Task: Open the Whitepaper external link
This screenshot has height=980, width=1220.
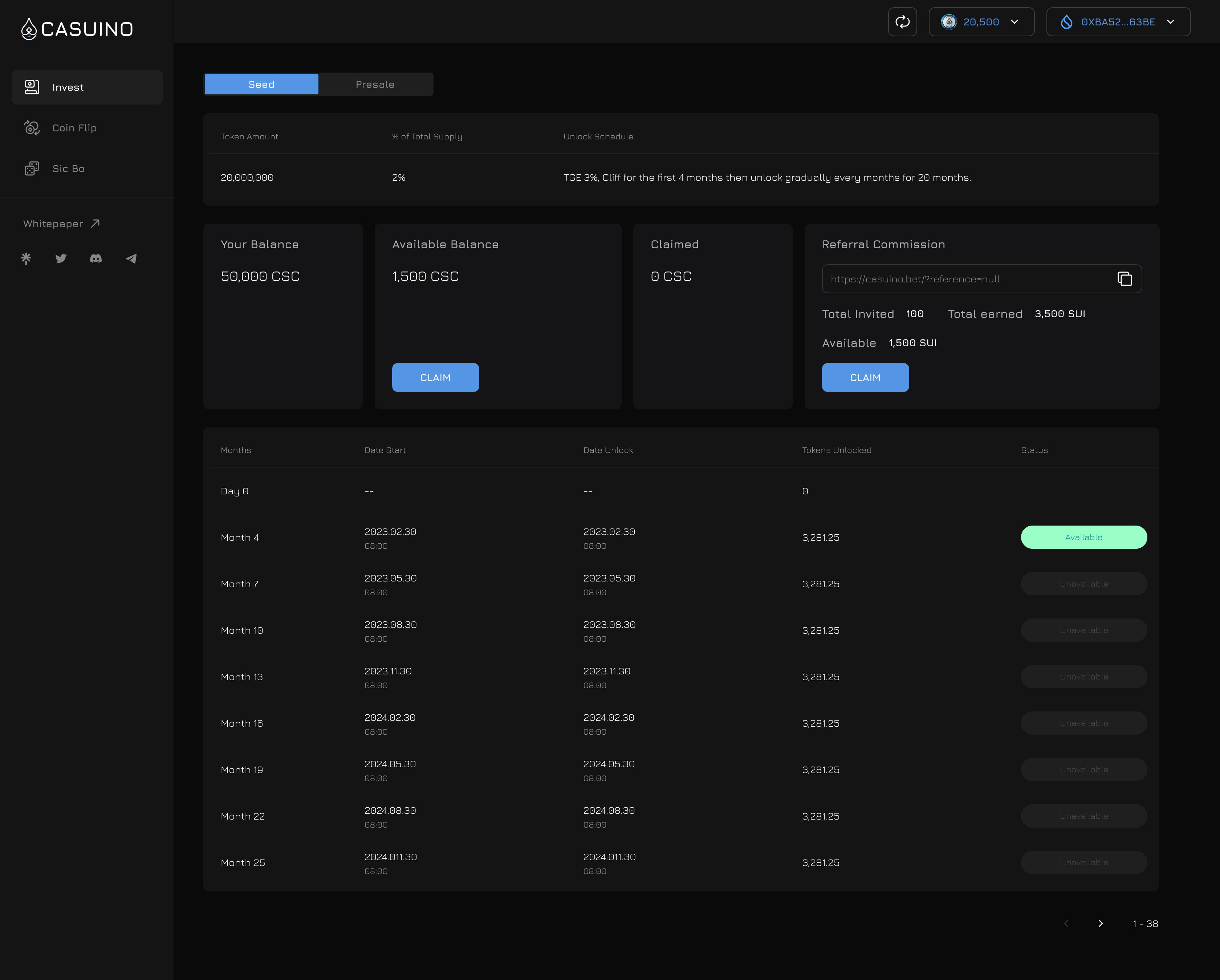Action: [x=61, y=224]
